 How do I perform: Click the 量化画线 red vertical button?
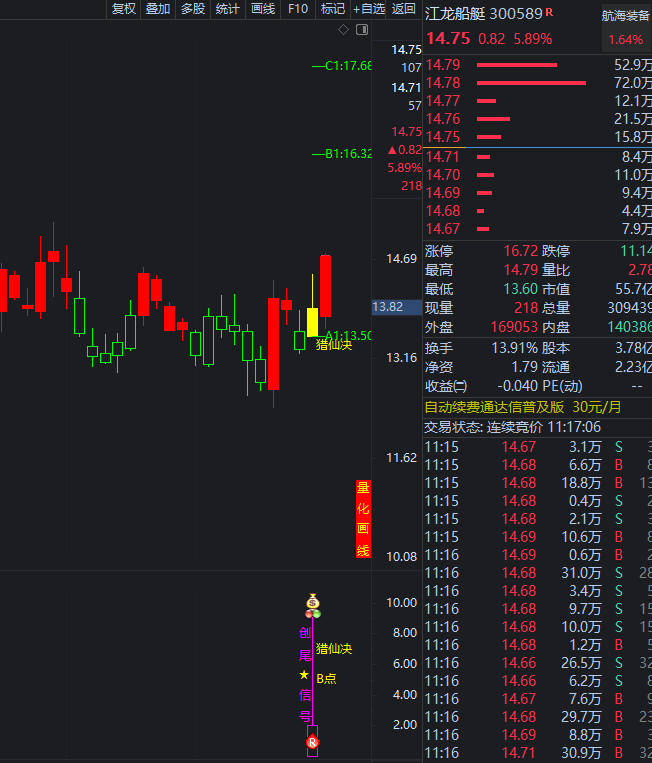coord(363,519)
